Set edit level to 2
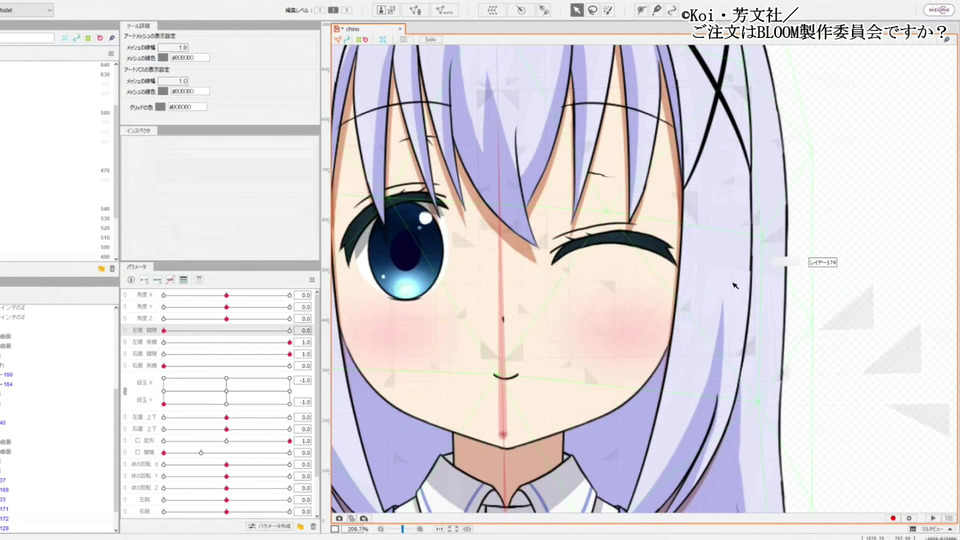 pos(333,10)
